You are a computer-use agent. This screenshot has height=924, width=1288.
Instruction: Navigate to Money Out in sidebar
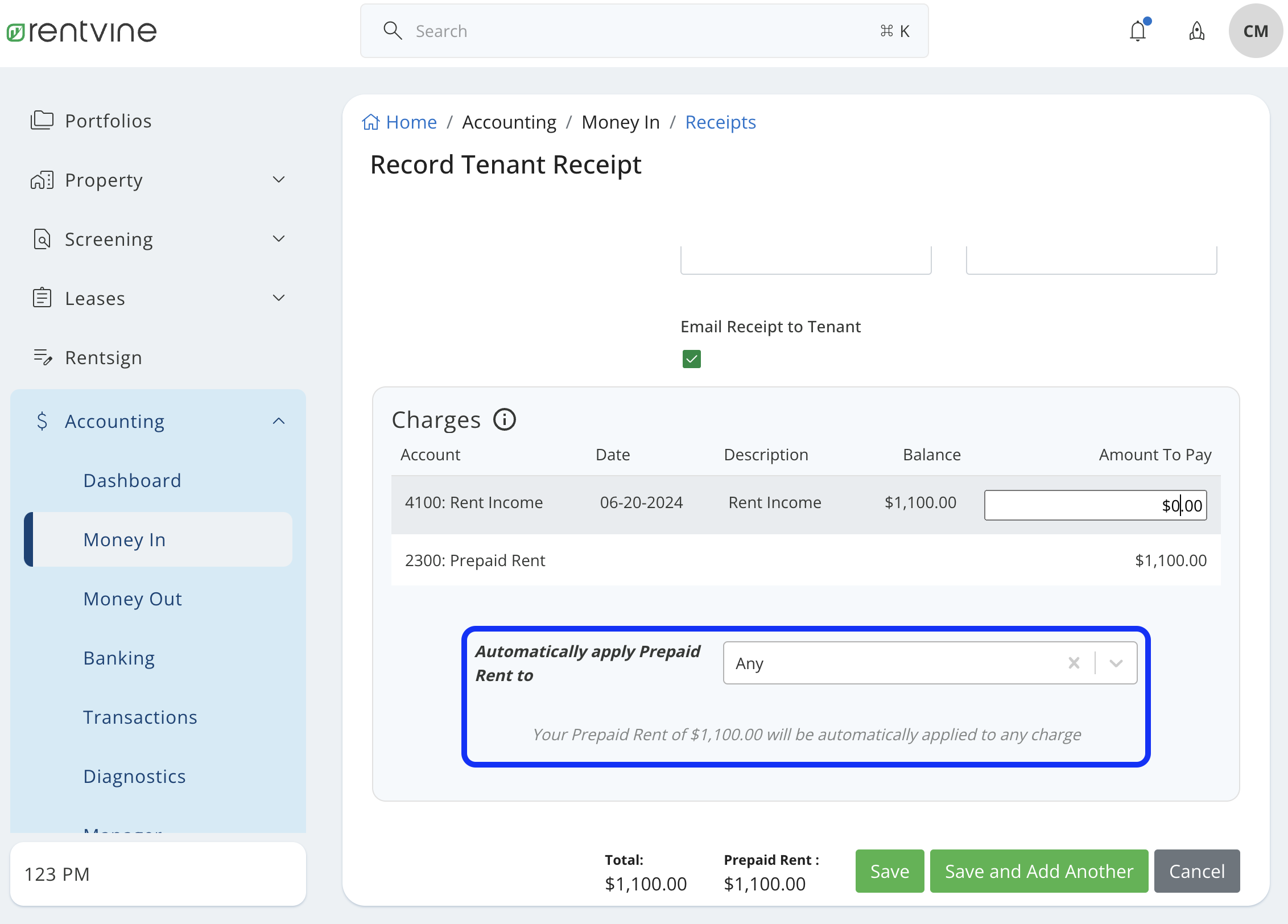133,599
